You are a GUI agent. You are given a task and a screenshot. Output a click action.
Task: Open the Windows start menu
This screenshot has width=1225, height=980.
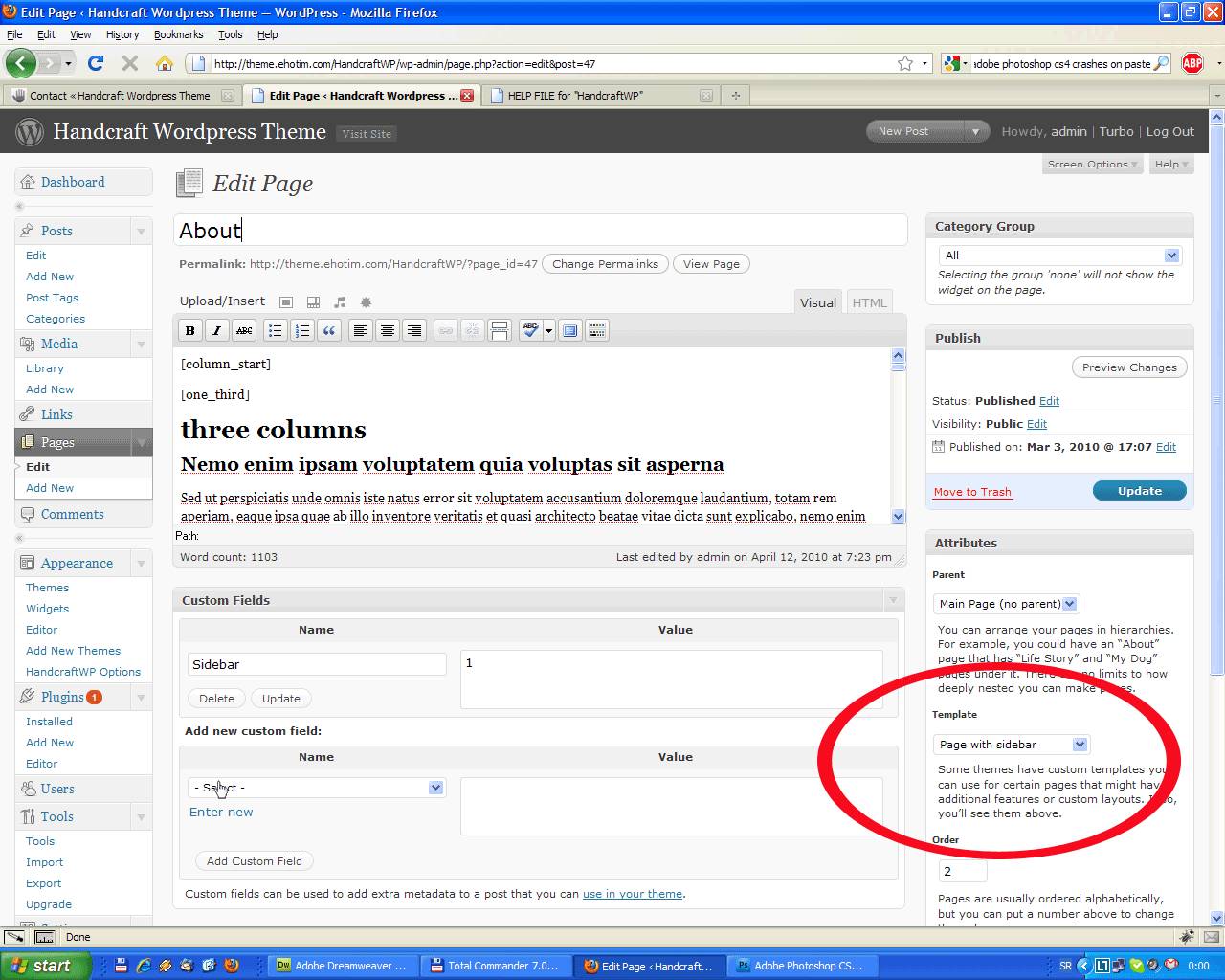click(x=46, y=966)
